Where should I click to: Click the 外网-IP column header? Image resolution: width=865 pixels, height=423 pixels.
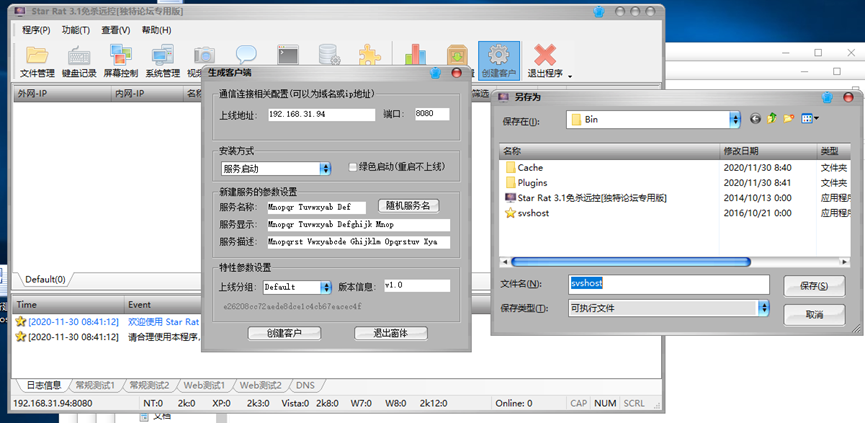[x=62, y=94]
